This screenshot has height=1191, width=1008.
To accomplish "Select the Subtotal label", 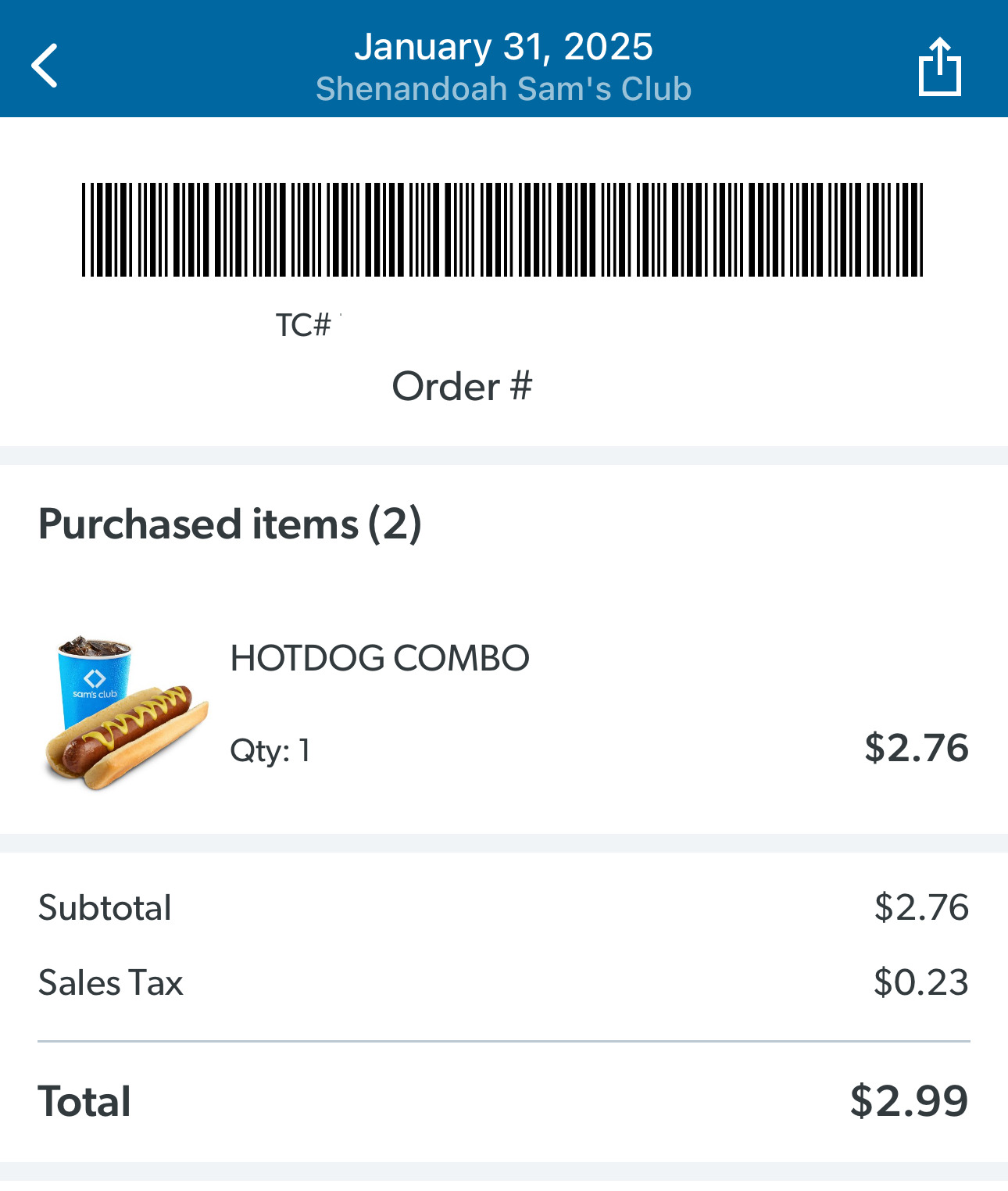I will 105,908.
